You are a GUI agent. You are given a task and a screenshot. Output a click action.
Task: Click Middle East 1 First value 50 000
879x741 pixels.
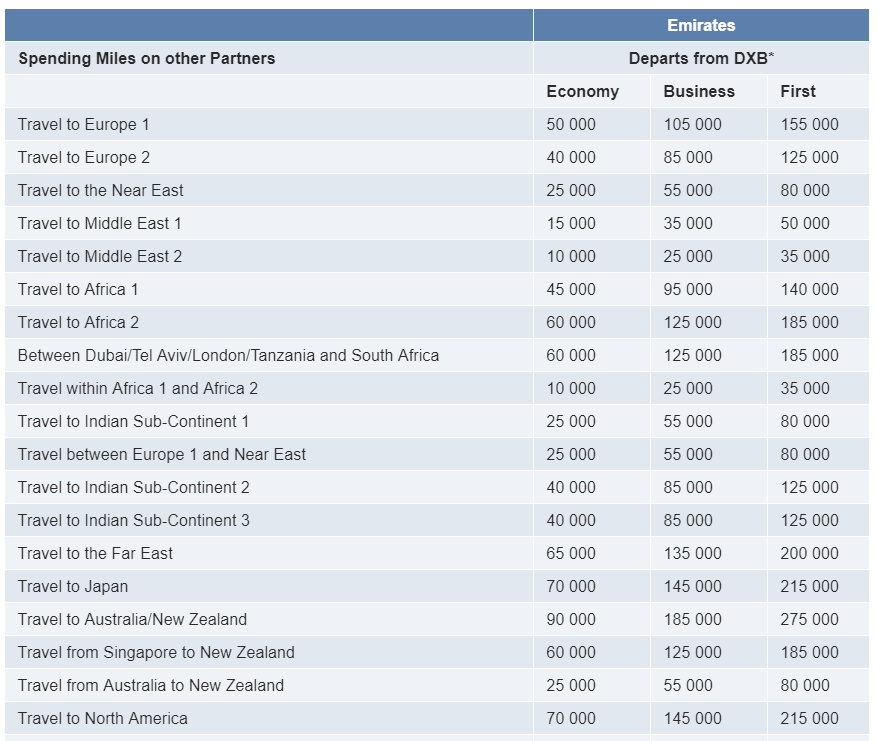805,224
